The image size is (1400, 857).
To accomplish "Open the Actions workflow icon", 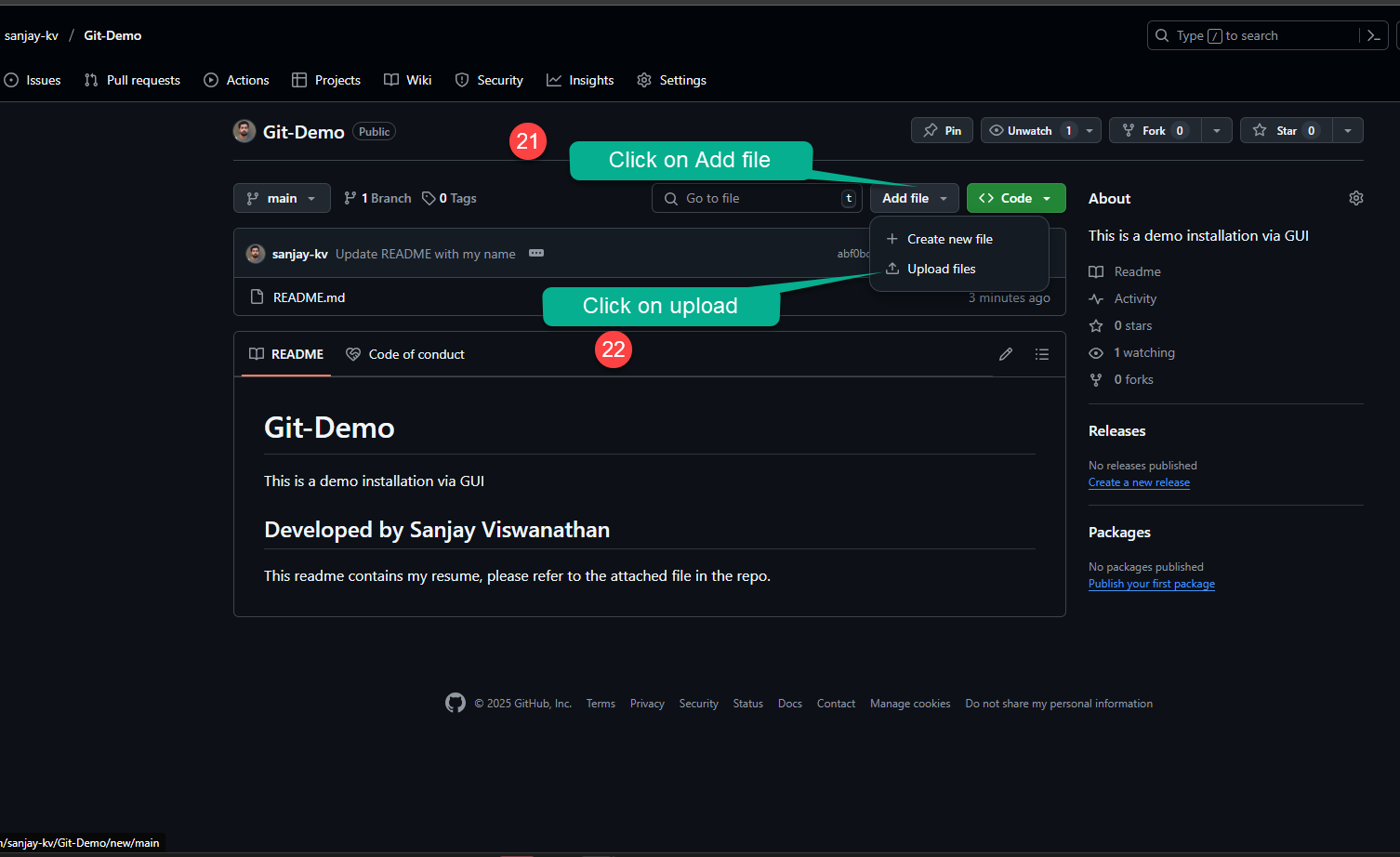I will pos(209,80).
